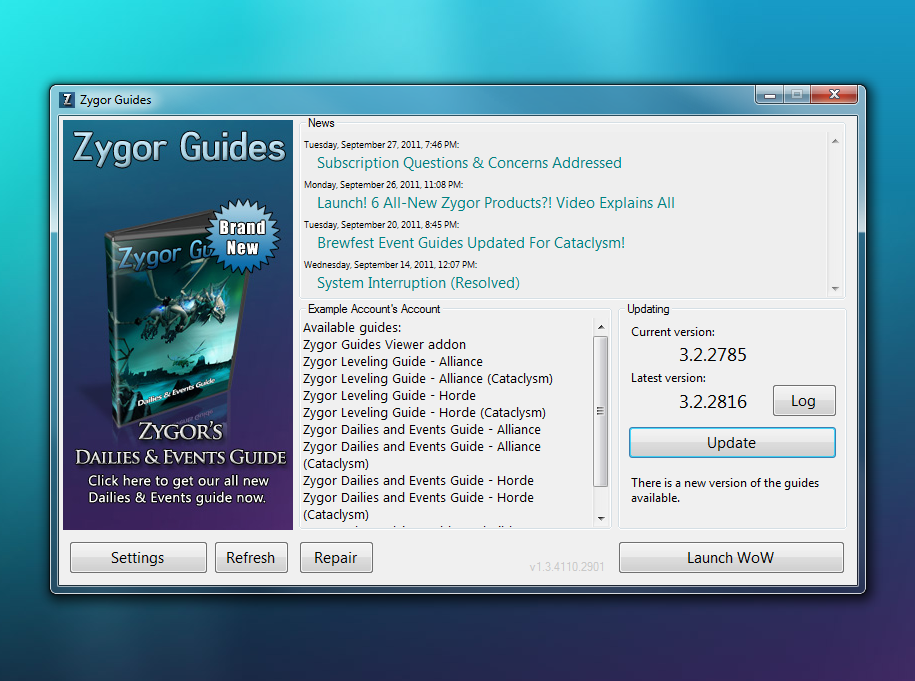915x681 pixels.
Task: Select 'Zygor Guides Viewer addon' entry
Action: coord(384,345)
